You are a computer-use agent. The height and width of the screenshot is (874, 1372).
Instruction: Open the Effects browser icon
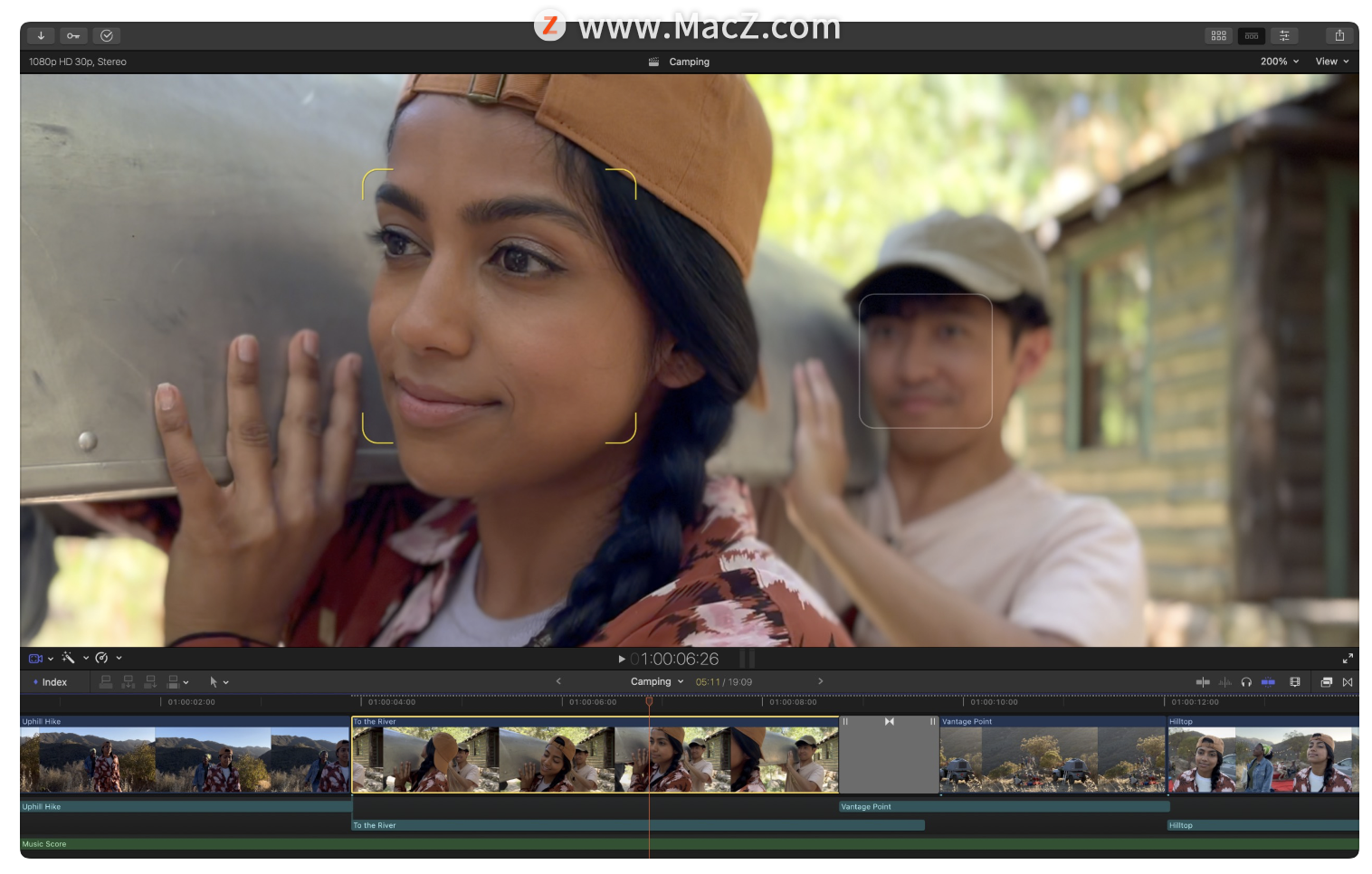1326,682
